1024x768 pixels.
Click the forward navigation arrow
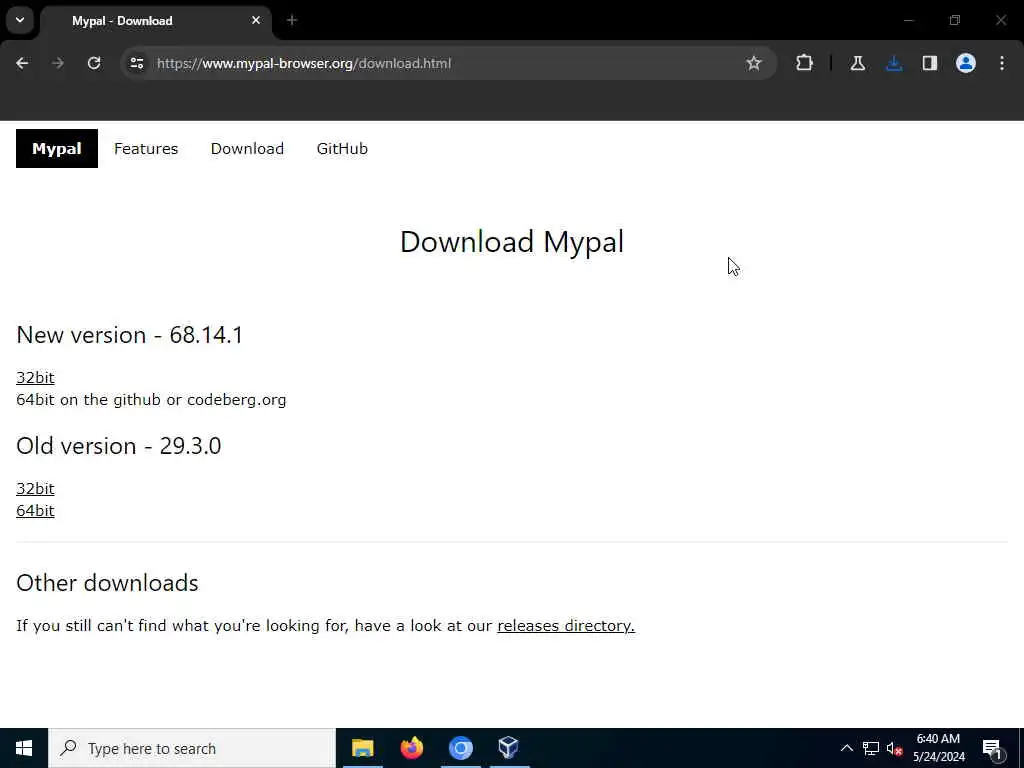[58, 63]
